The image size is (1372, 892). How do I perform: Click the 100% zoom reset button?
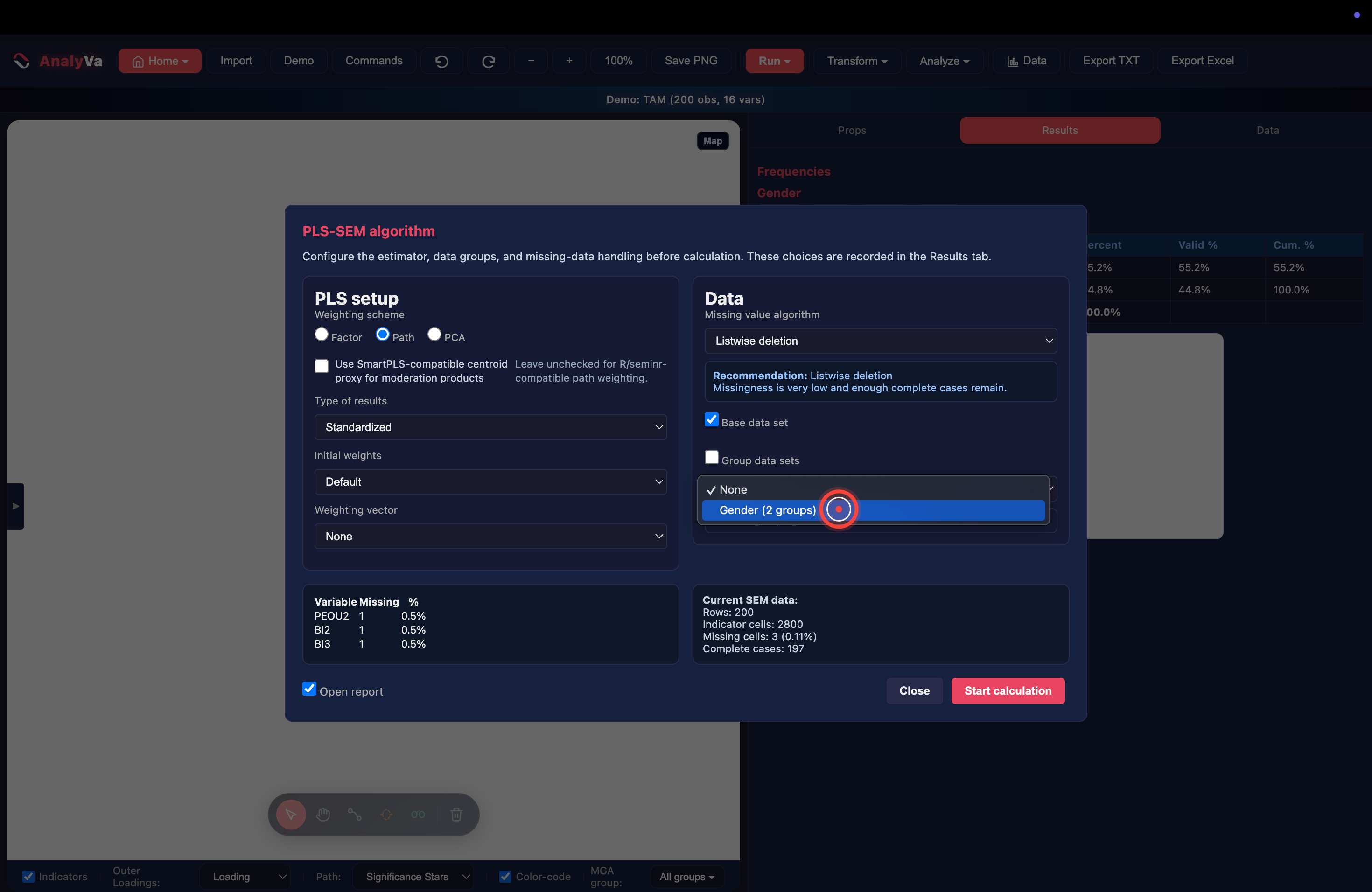[618, 61]
